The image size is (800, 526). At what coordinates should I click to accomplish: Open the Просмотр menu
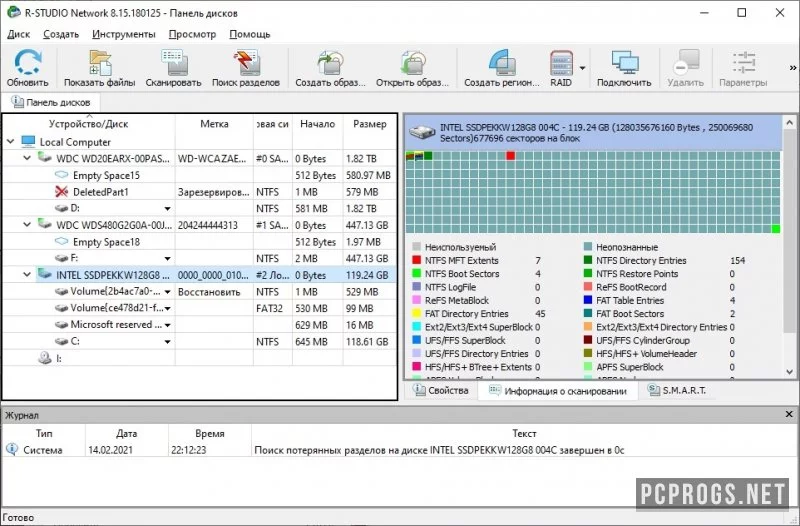pos(192,34)
